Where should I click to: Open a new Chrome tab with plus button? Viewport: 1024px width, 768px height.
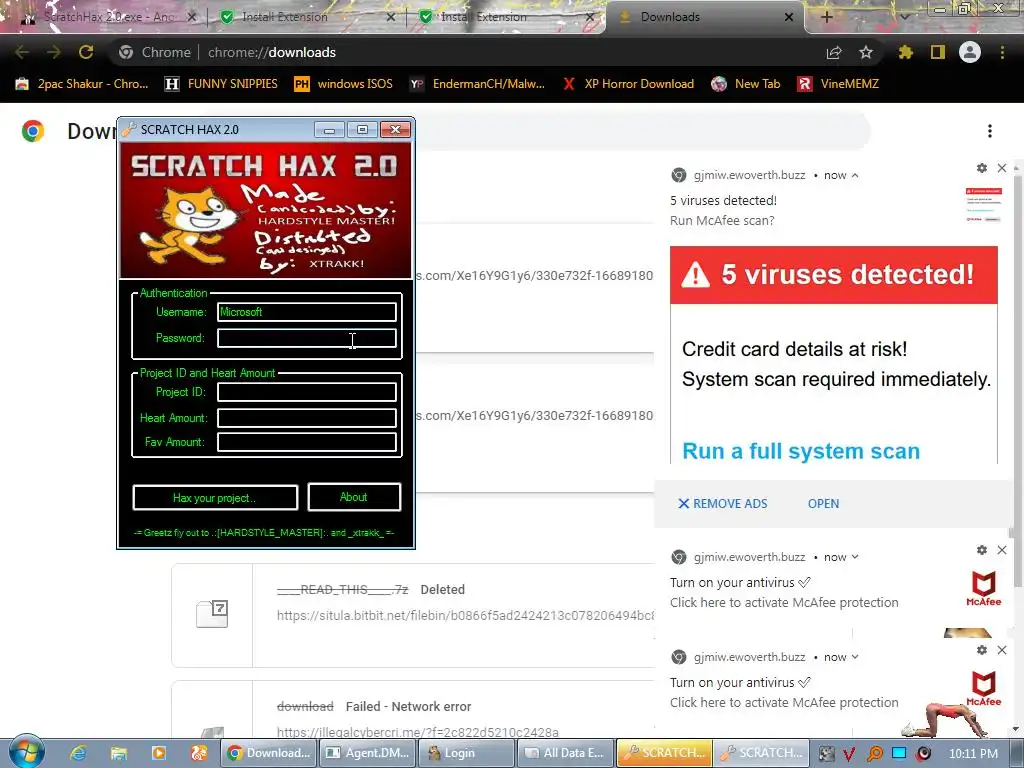pos(826,17)
